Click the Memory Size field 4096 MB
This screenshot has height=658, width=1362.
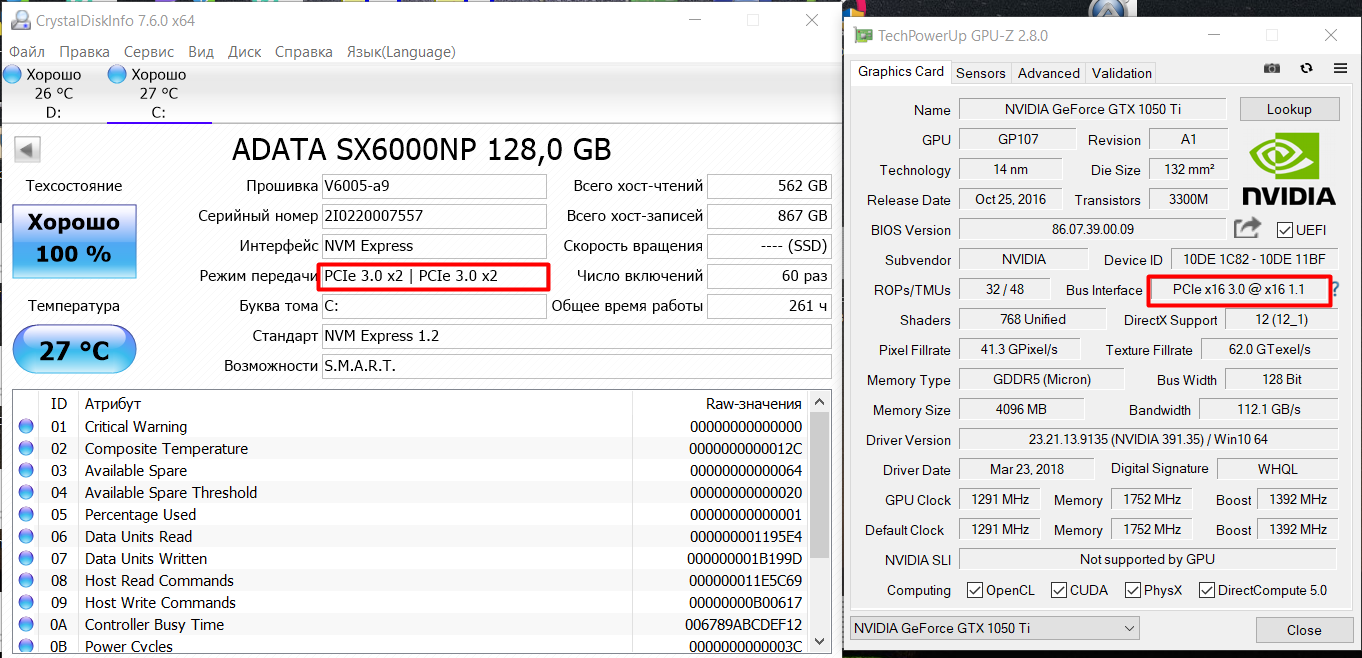pyautogui.click(x=1021, y=409)
